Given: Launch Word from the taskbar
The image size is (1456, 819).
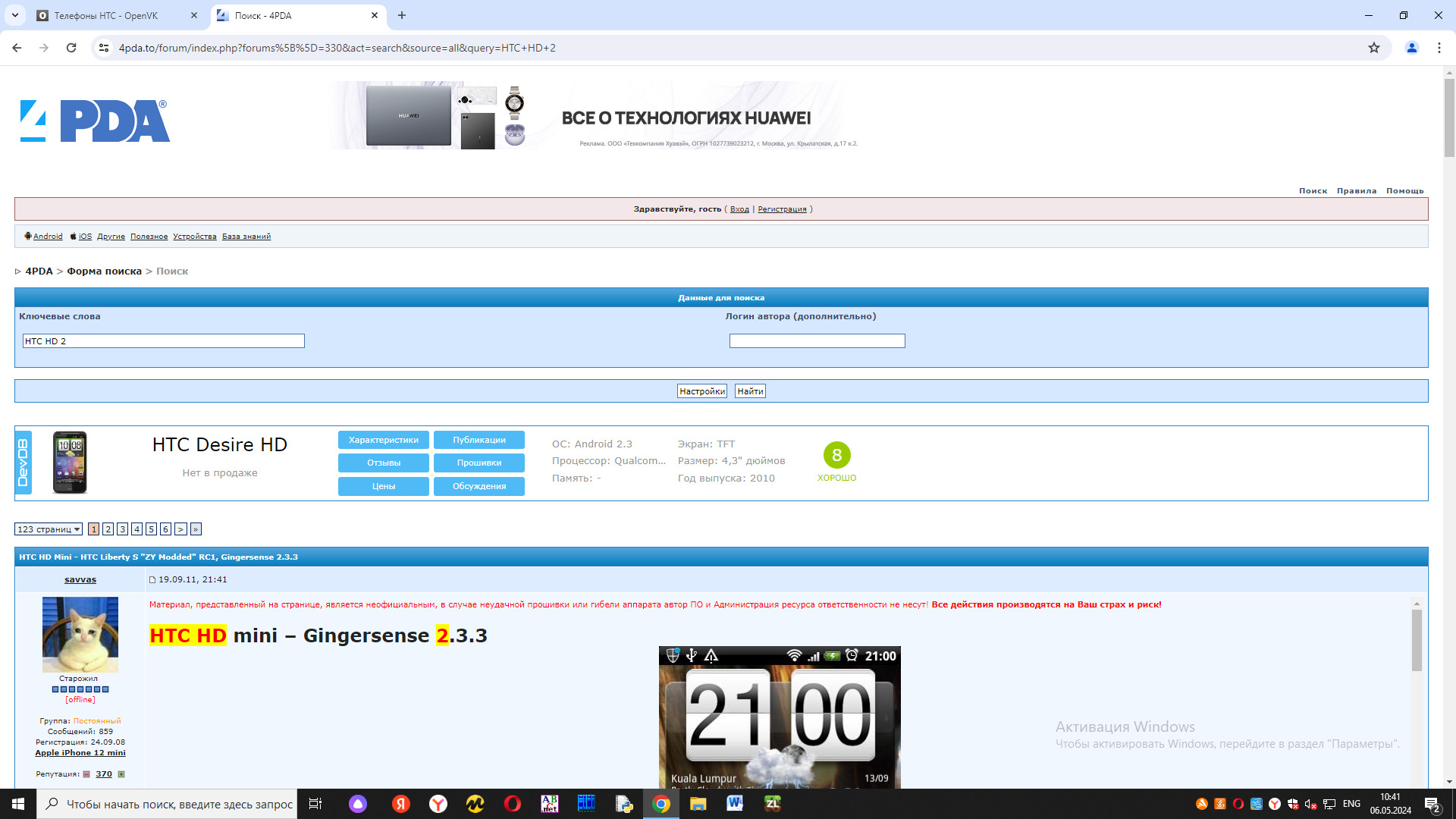Looking at the screenshot, I should (734, 804).
